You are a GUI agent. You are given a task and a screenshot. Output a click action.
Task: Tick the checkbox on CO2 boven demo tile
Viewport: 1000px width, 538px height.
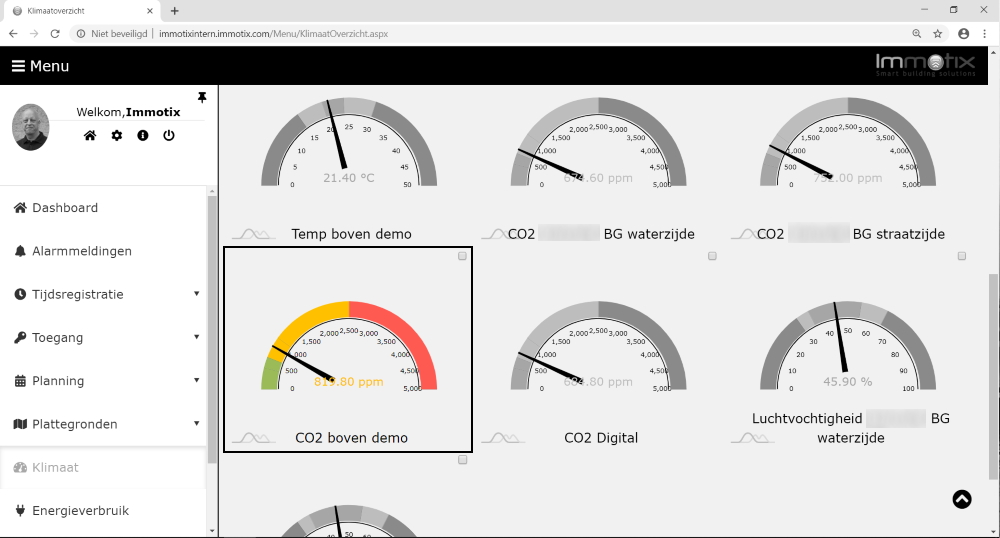(x=462, y=257)
